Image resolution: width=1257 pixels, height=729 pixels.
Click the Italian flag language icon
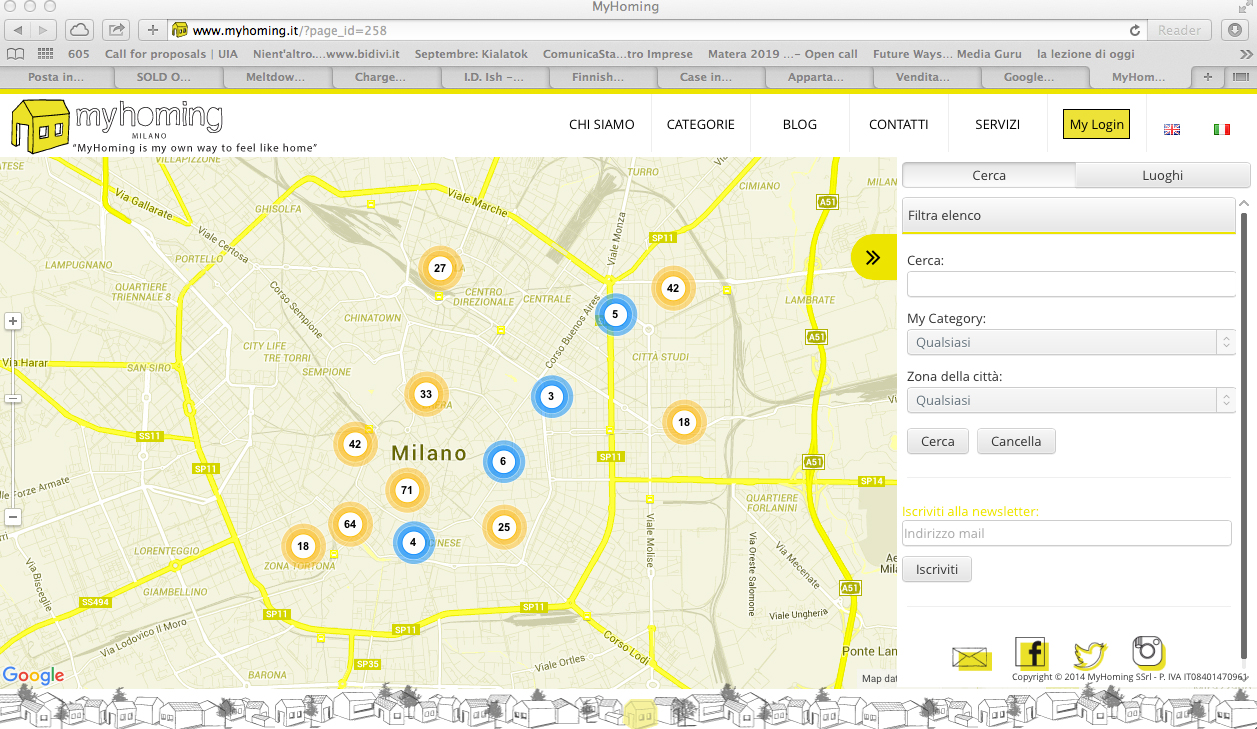(x=1221, y=129)
